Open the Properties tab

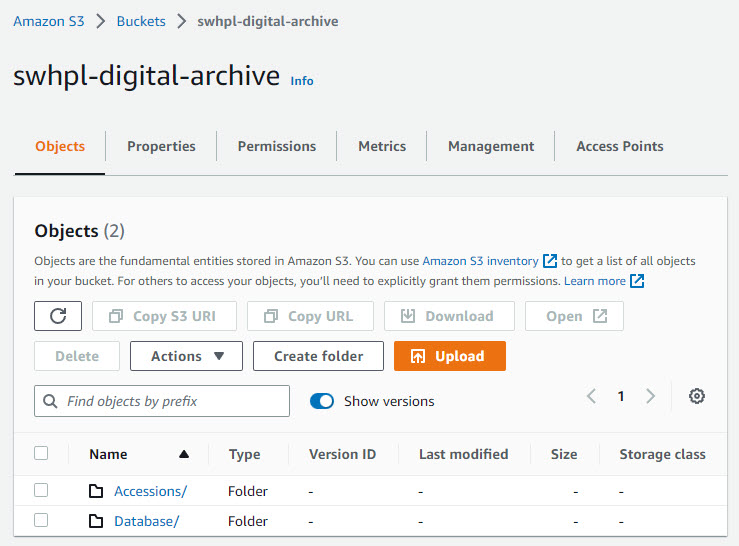click(x=161, y=146)
